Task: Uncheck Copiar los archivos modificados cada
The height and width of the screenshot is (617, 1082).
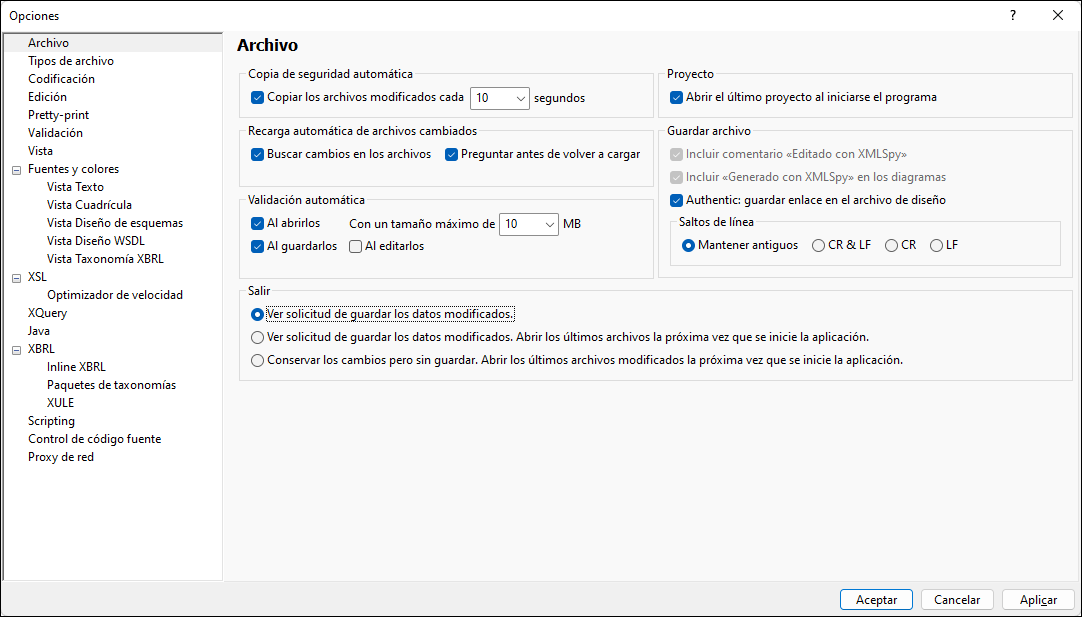Action: tap(257, 98)
